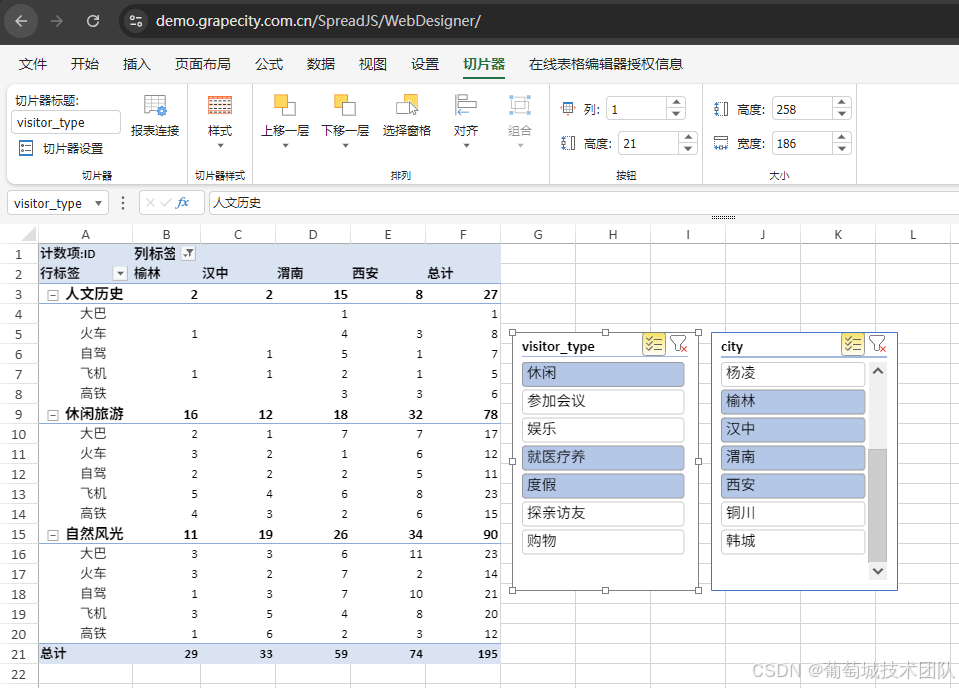Click the 切片器标题 visitor_type input field
Screen dimensions: 959x688
(66, 122)
